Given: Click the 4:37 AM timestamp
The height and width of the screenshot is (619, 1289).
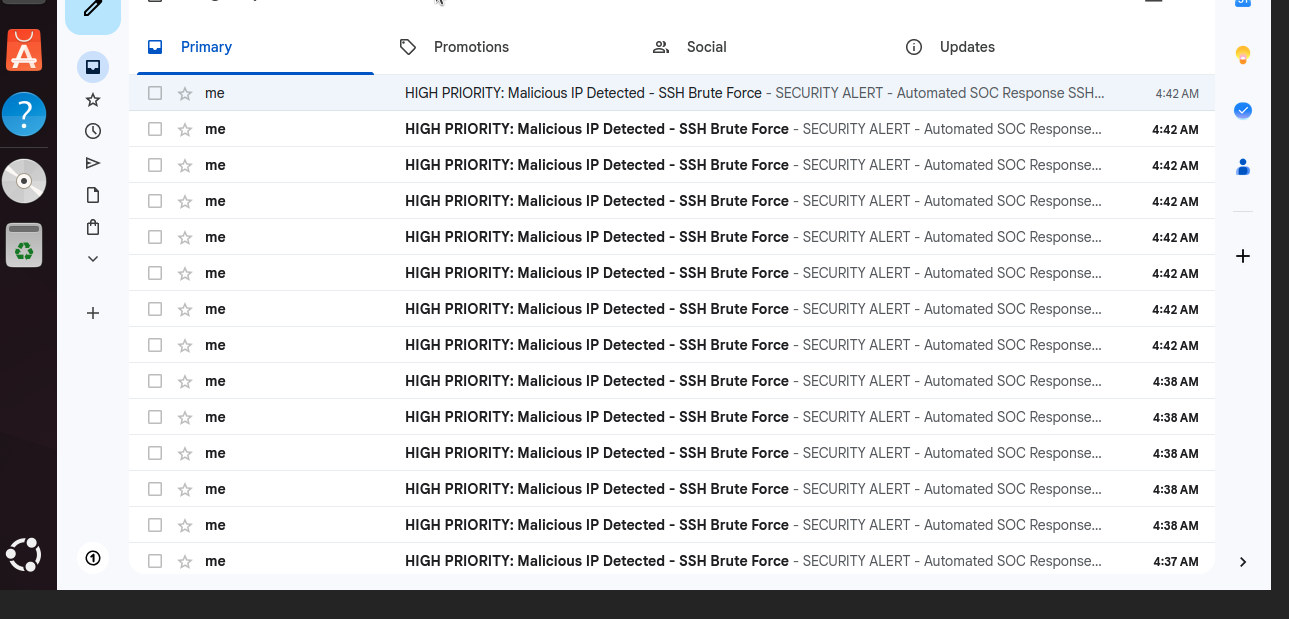Looking at the screenshot, I should [x=1176, y=562].
